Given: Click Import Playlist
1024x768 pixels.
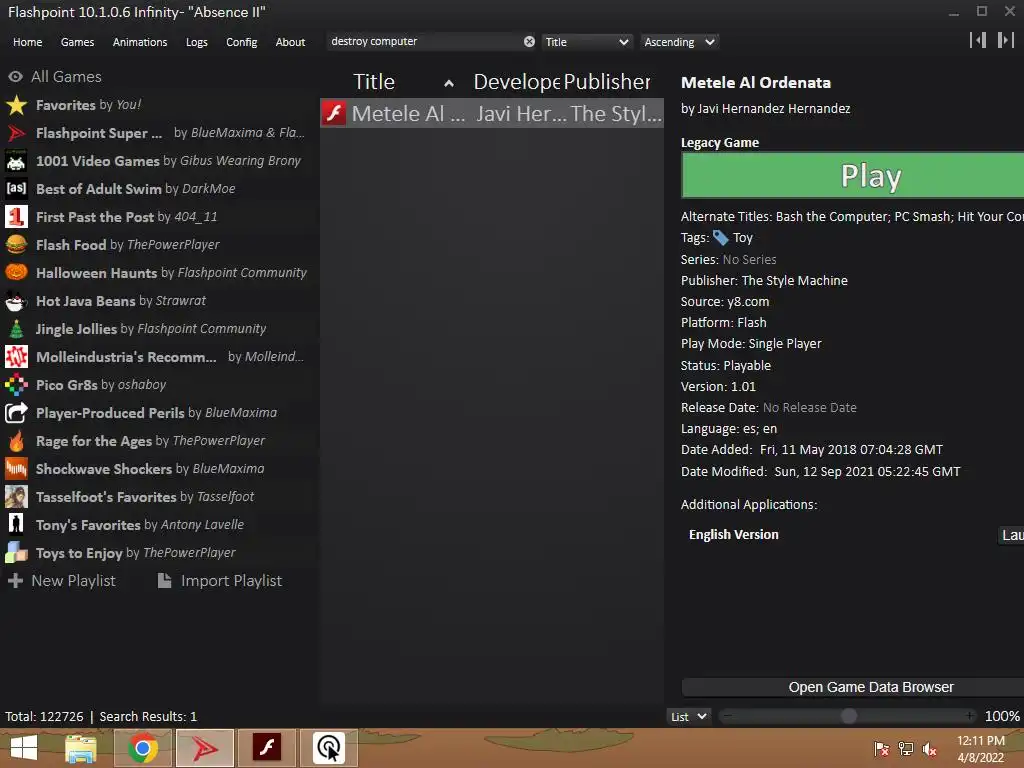Looking at the screenshot, I should [220, 581].
